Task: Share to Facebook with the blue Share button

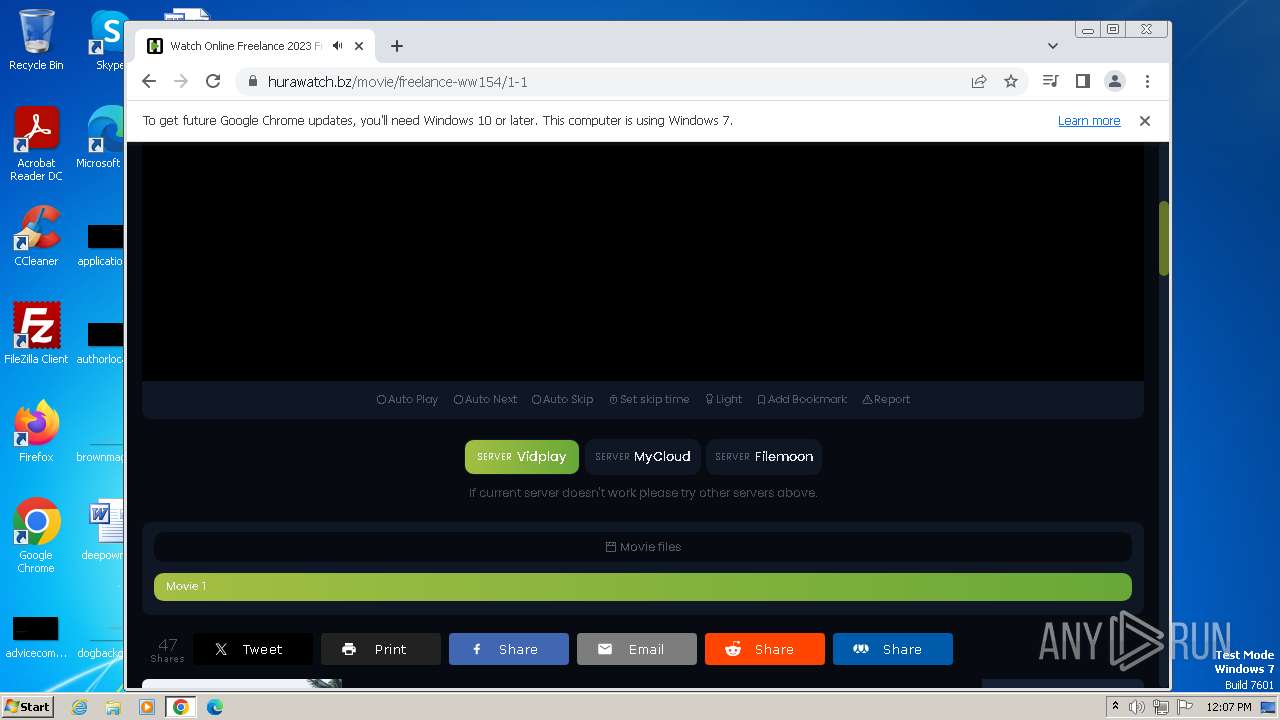Action: [x=509, y=649]
